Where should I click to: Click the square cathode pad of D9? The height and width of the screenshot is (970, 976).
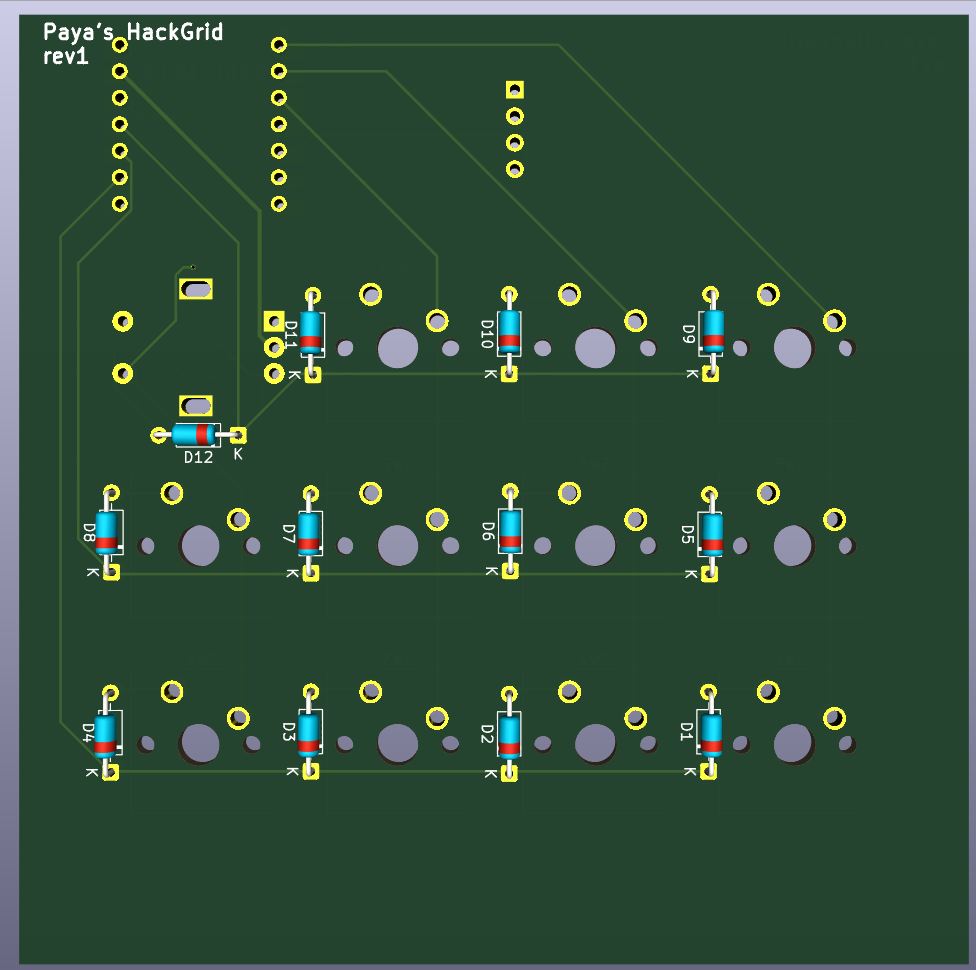click(710, 374)
